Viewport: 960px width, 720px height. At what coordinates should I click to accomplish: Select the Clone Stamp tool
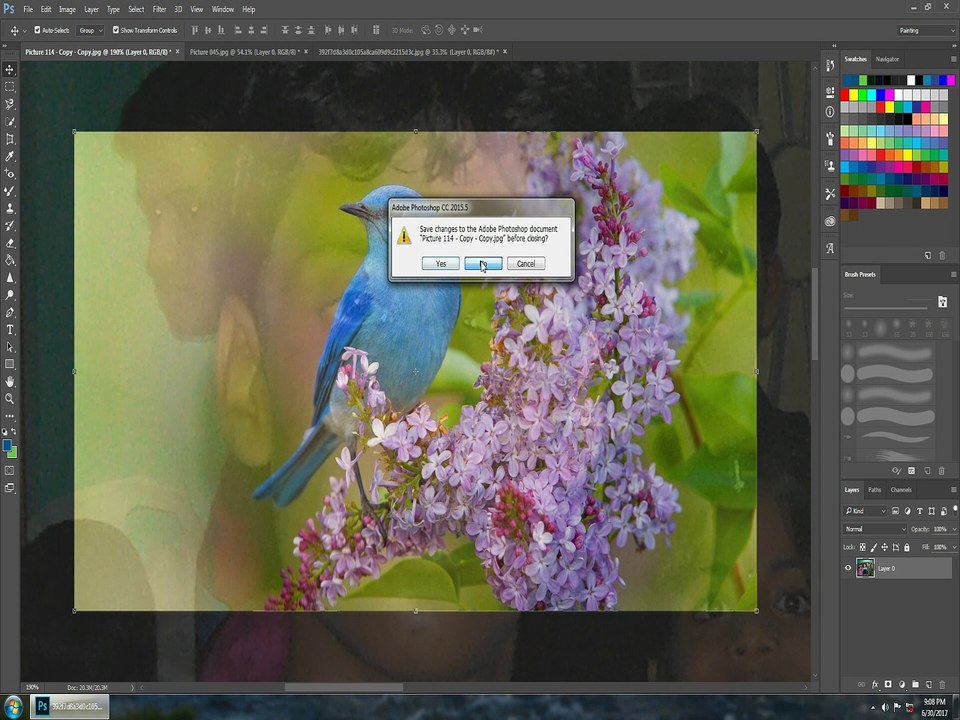[10, 208]
